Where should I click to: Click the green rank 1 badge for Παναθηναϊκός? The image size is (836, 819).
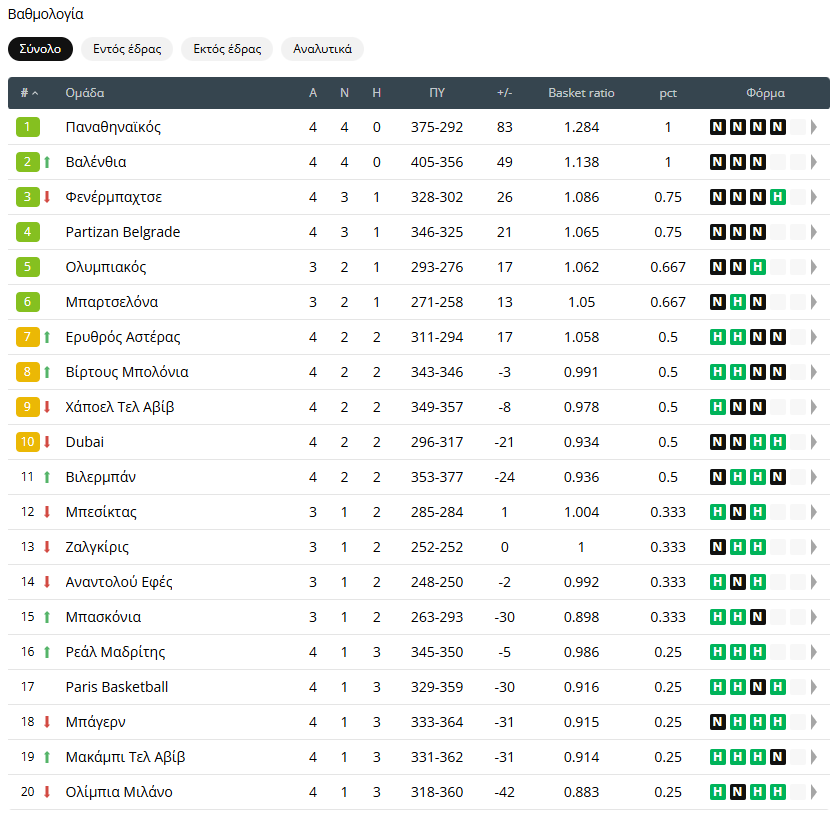(28, 127)
